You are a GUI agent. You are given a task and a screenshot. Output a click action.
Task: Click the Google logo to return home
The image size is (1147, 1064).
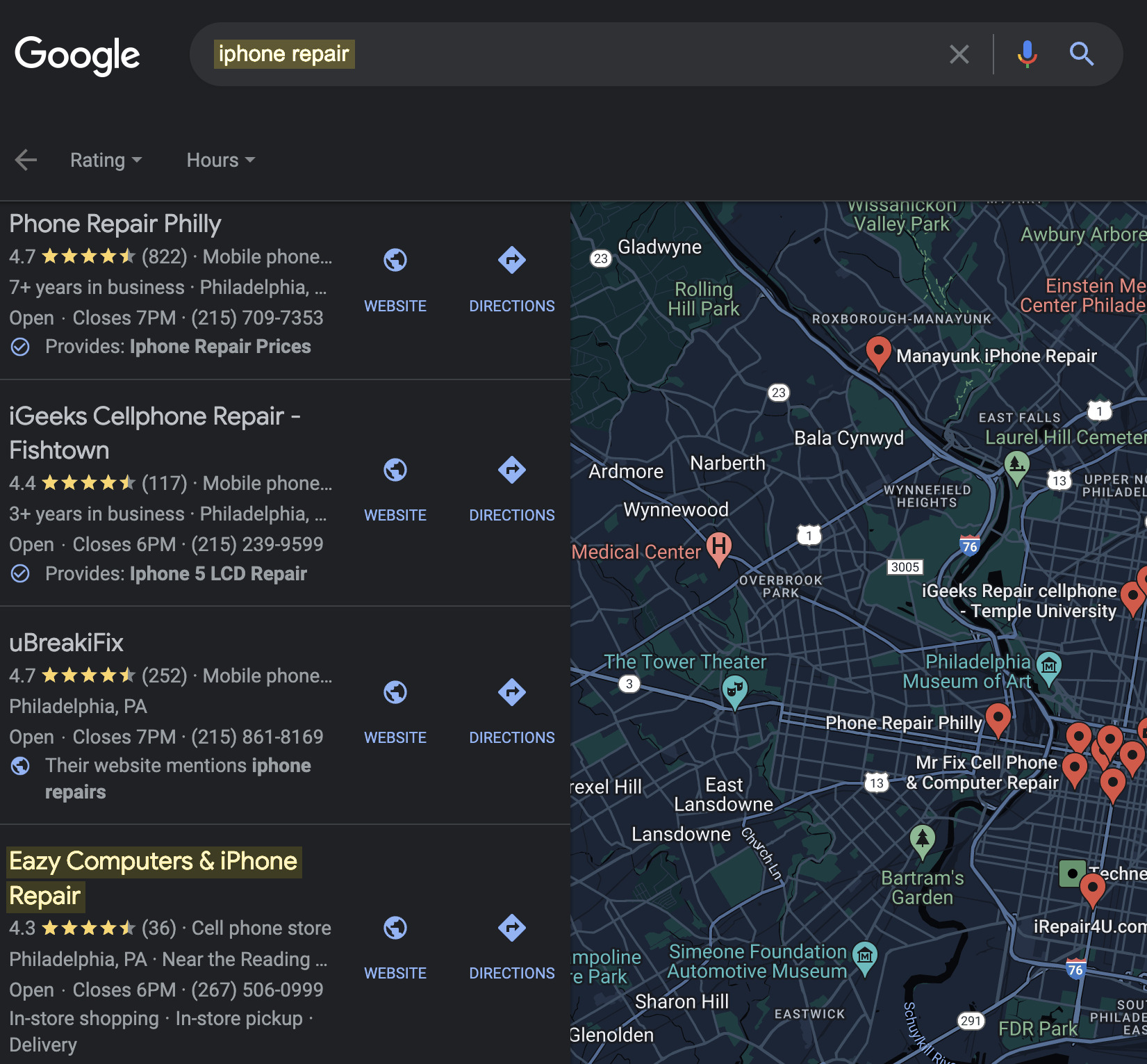(x=77, y=55)
